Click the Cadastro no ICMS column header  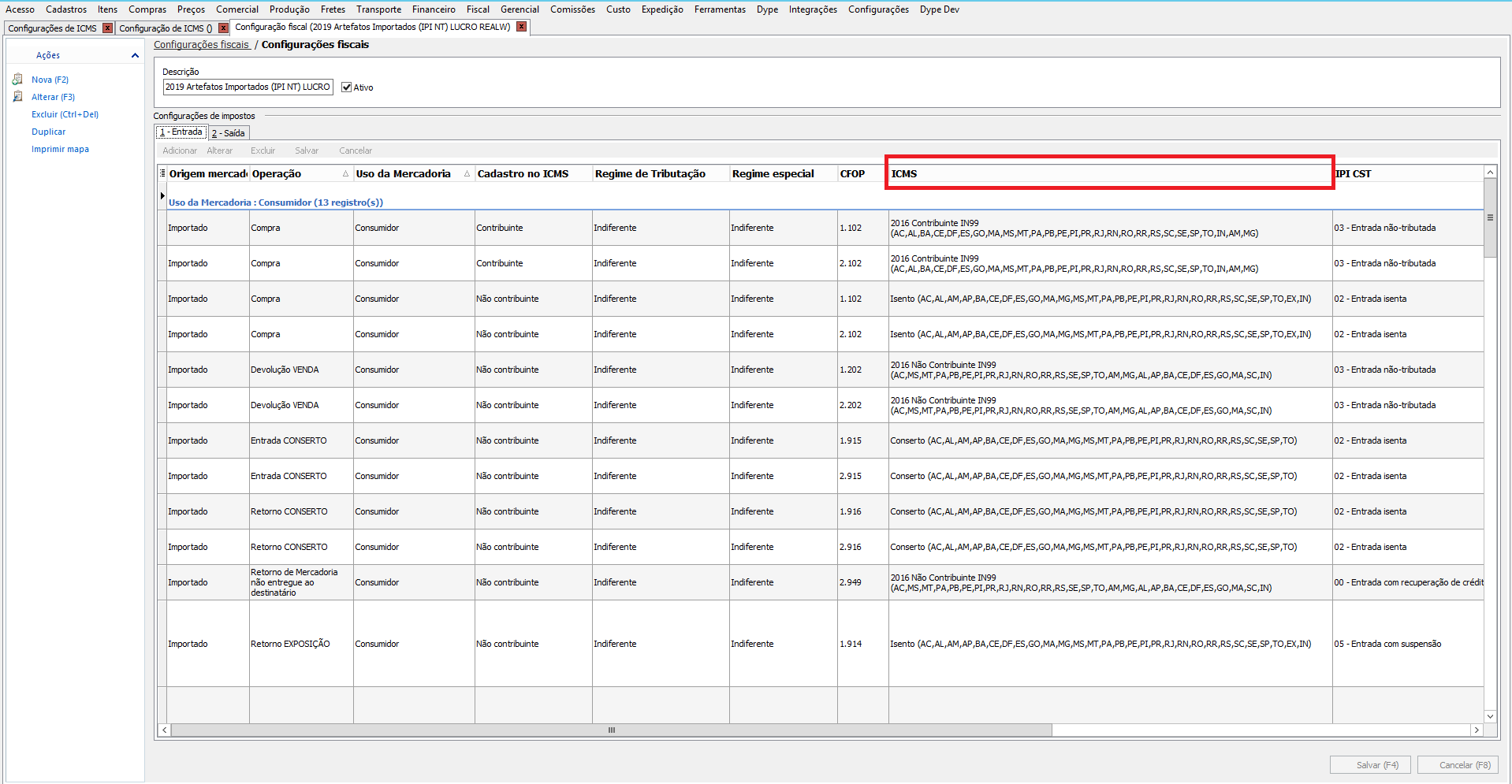(x=533, y=173)
